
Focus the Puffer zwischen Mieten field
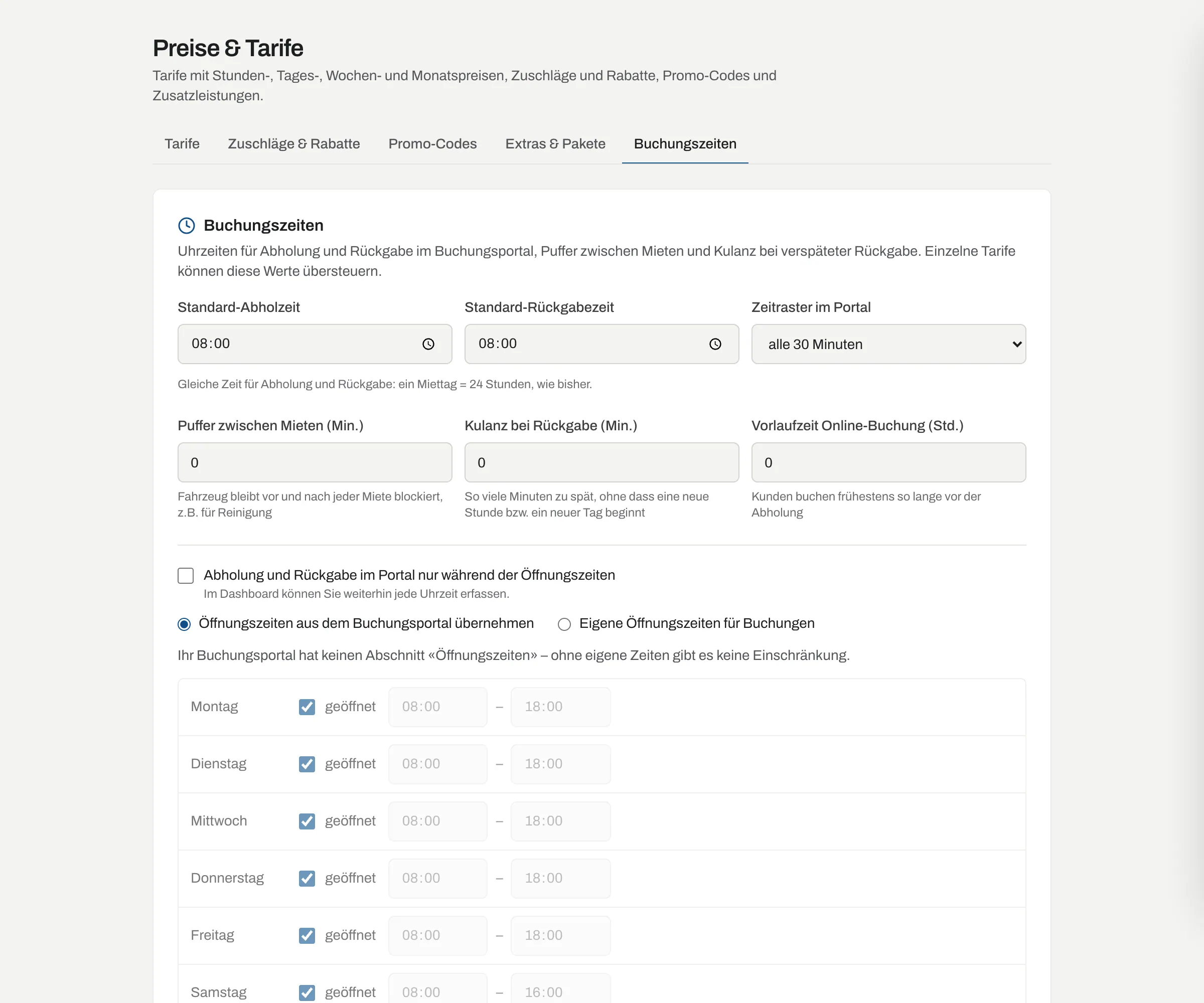point(315,462)
